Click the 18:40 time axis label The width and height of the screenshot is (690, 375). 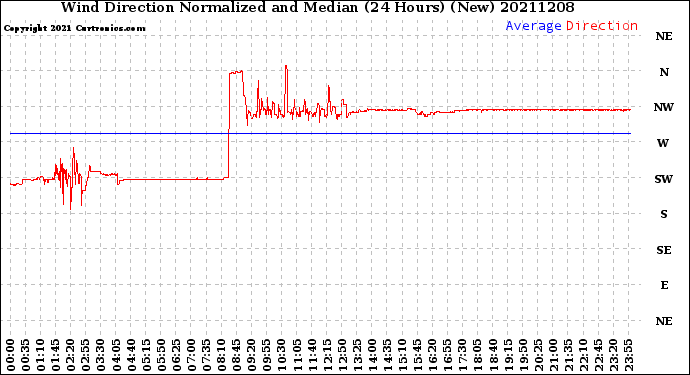[493, 355]
